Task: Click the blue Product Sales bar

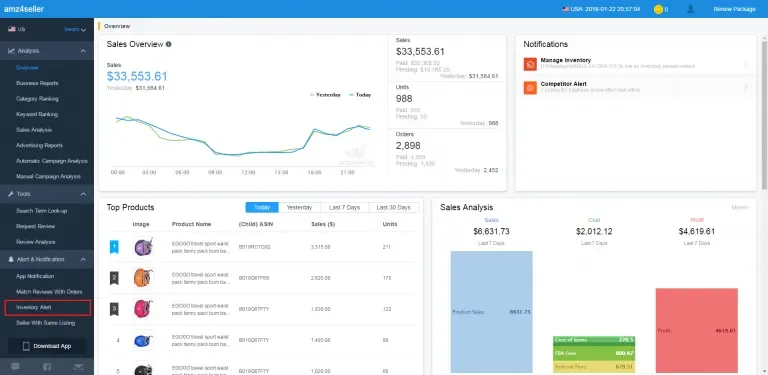Action: pos(491,312)
